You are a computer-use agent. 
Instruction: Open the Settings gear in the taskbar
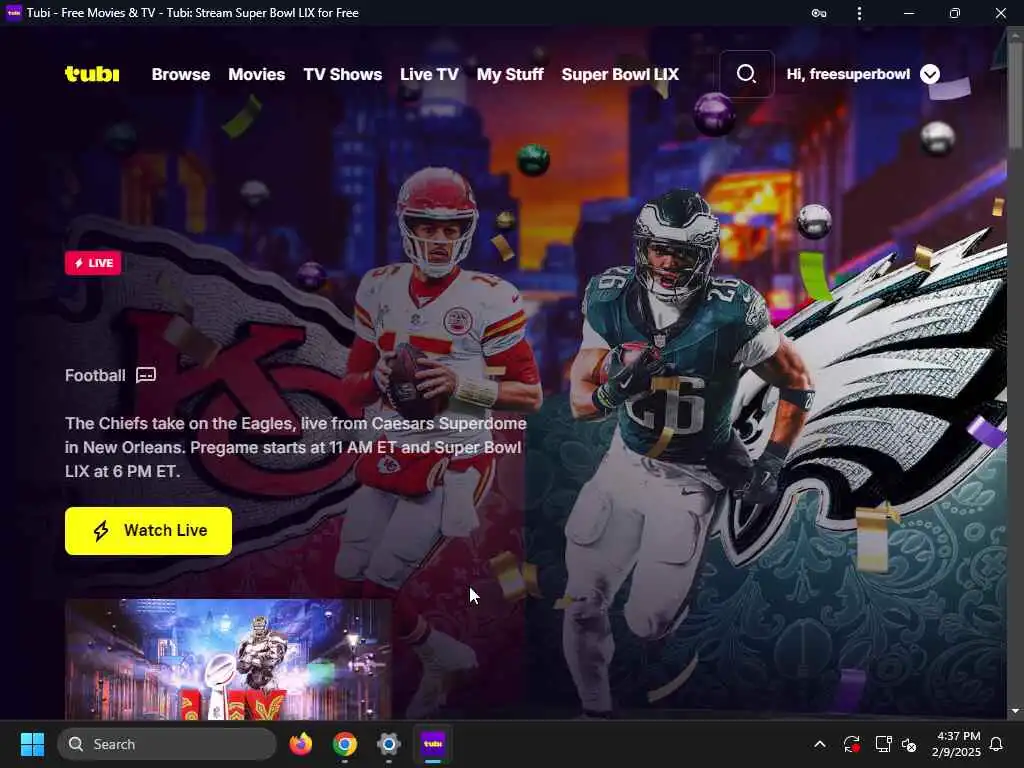[x=388, y=744]
